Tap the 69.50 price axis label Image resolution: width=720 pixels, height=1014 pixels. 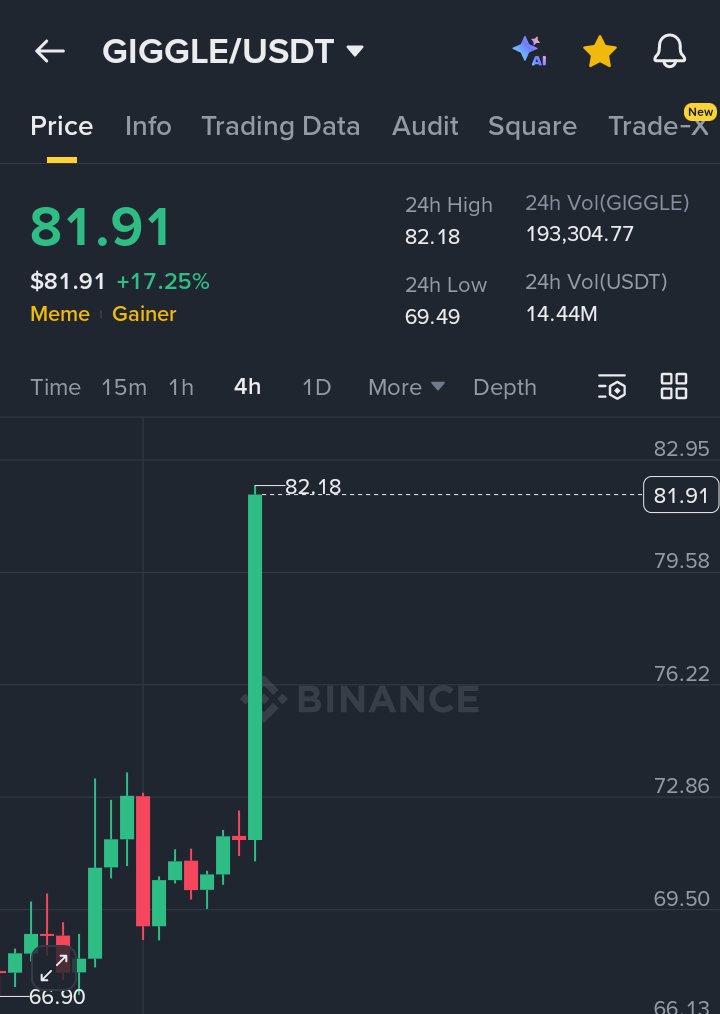pyautogui.click(x=681, y=899)
